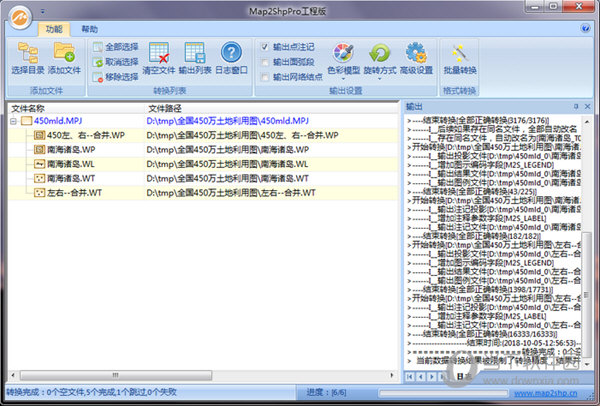Click the line icon of 南海诸岛.WL

pos(39,164)
